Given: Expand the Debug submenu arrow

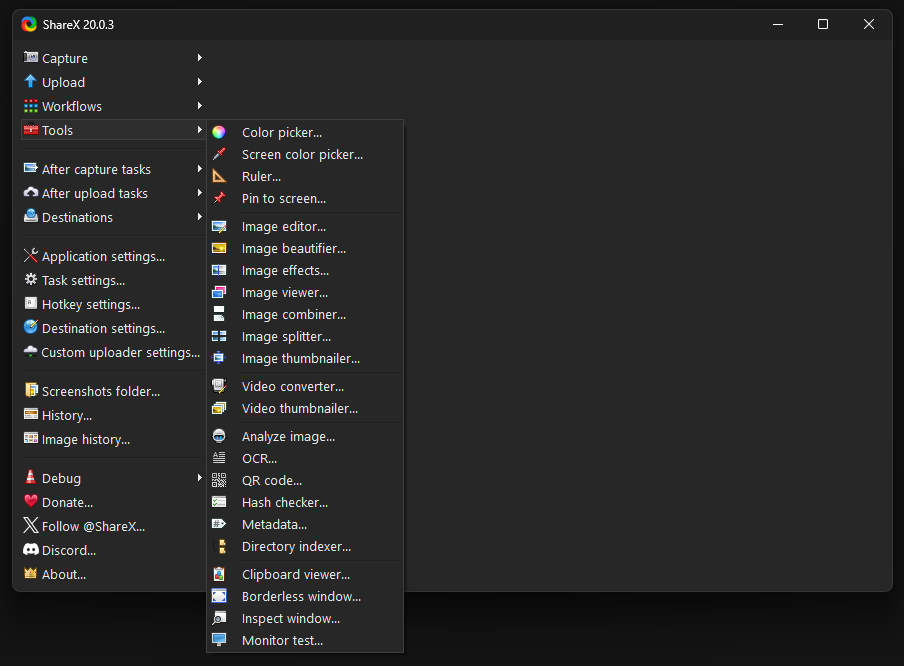Looking at the screenshot, I should 199,477.
